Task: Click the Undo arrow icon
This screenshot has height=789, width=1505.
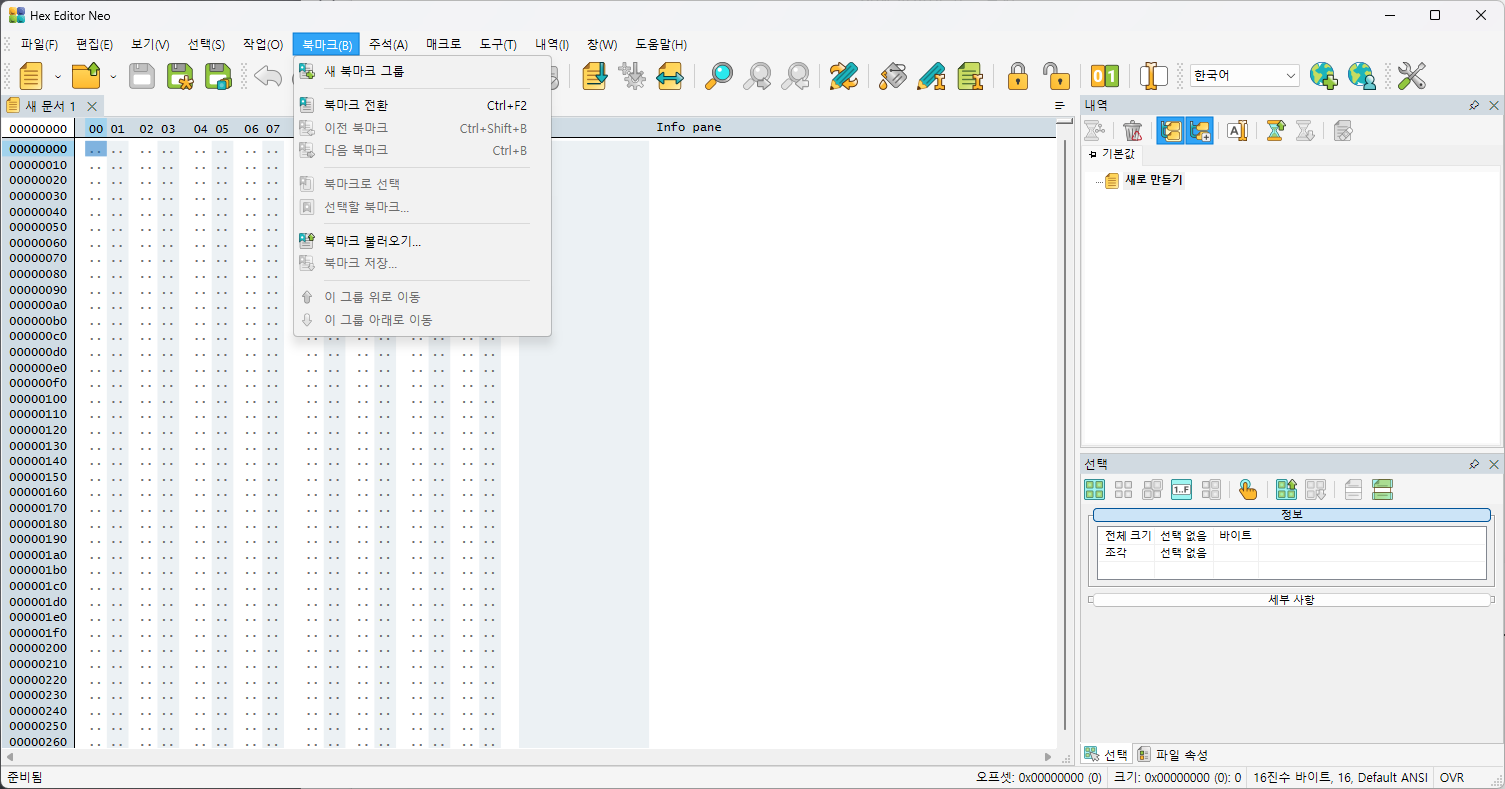Action: [x=267, y=76]
